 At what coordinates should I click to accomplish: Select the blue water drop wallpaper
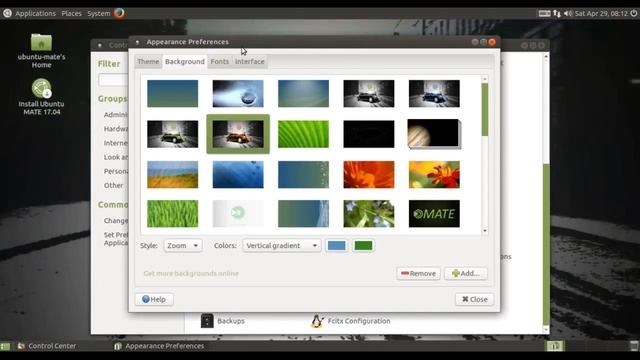point(238,93)
